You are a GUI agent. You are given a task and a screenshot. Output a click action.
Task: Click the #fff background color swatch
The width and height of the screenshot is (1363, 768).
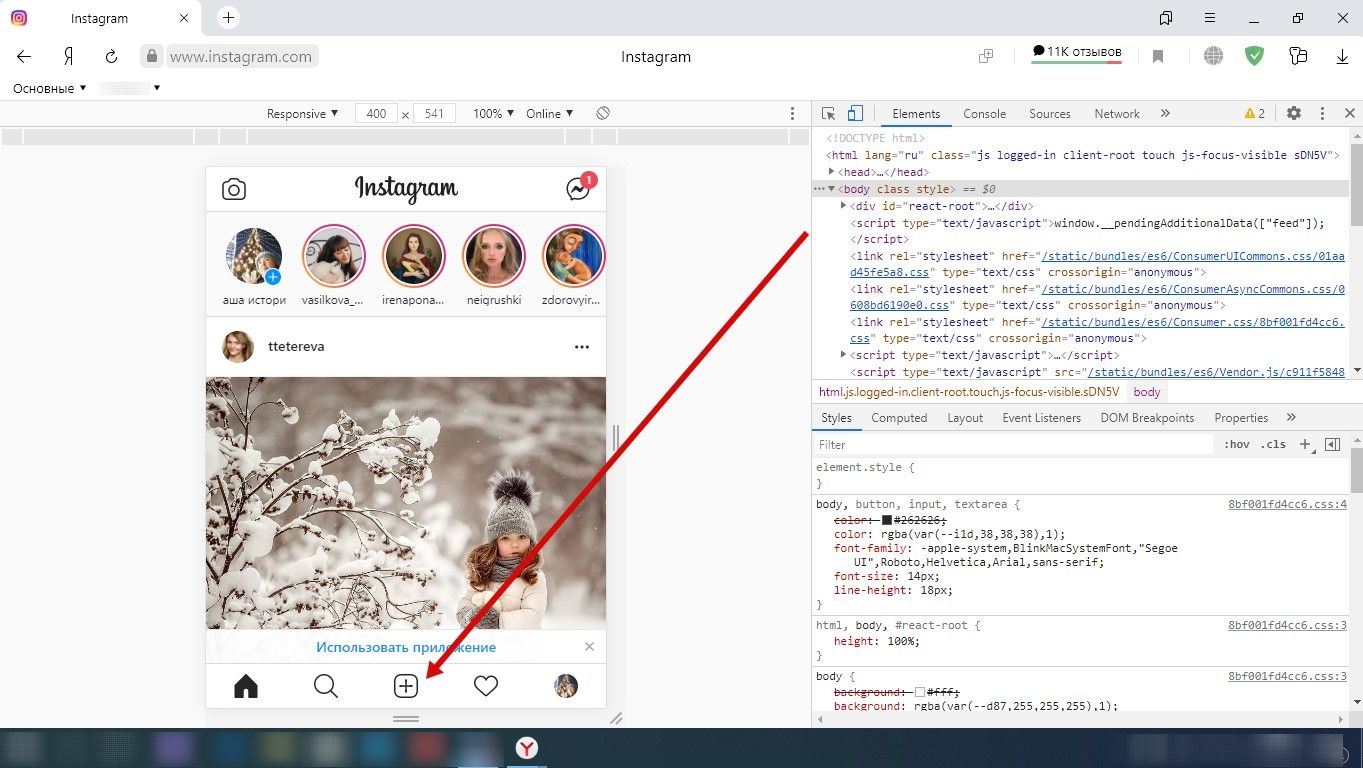click(920, 691)
